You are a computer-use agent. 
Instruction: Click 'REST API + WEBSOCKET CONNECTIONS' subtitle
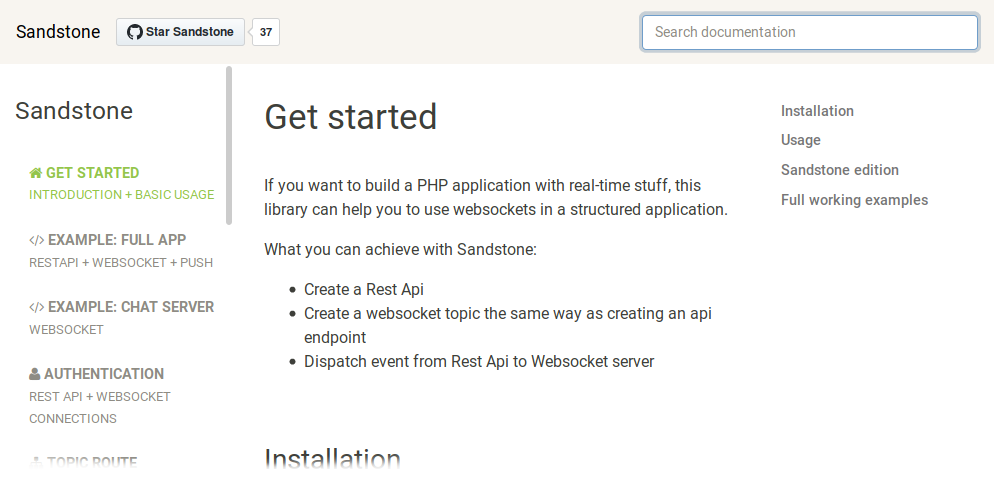[100, 408]
